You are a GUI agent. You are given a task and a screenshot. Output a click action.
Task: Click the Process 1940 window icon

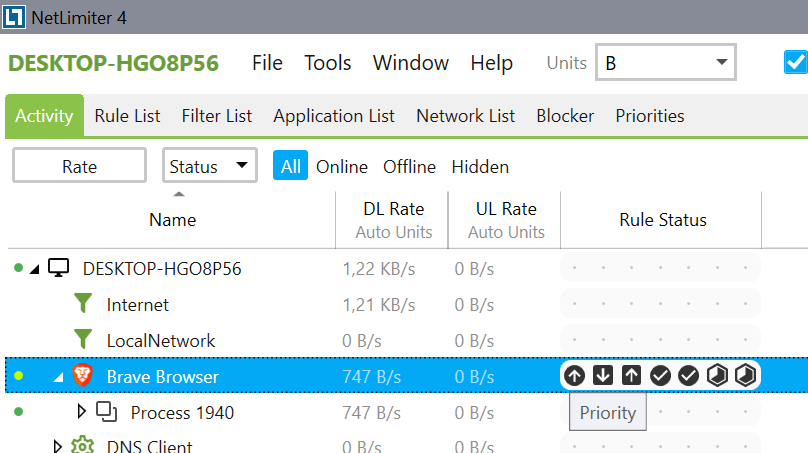[x=107, y=412]
